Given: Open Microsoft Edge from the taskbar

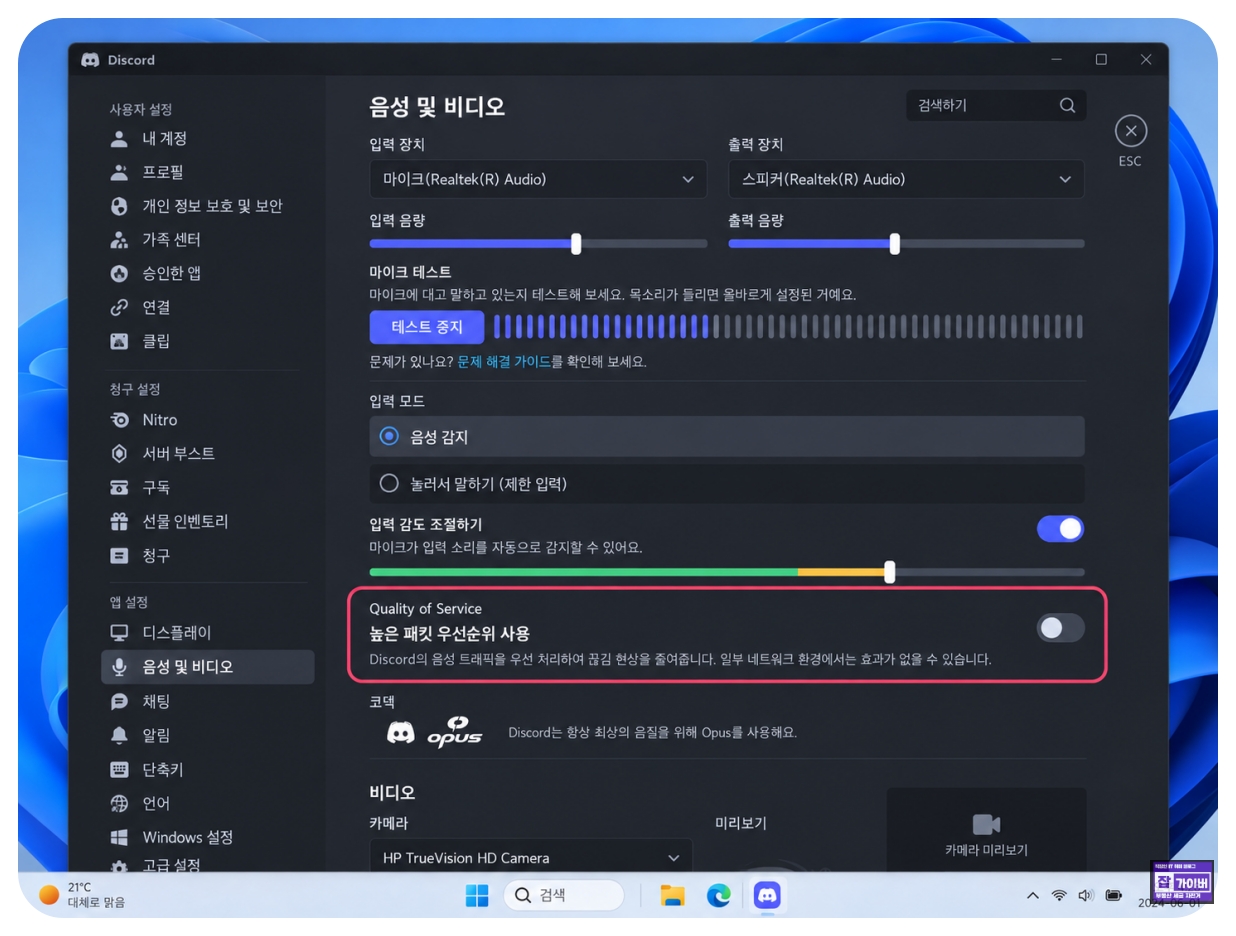Looking at the screenshot, I should tap(719, 895).
